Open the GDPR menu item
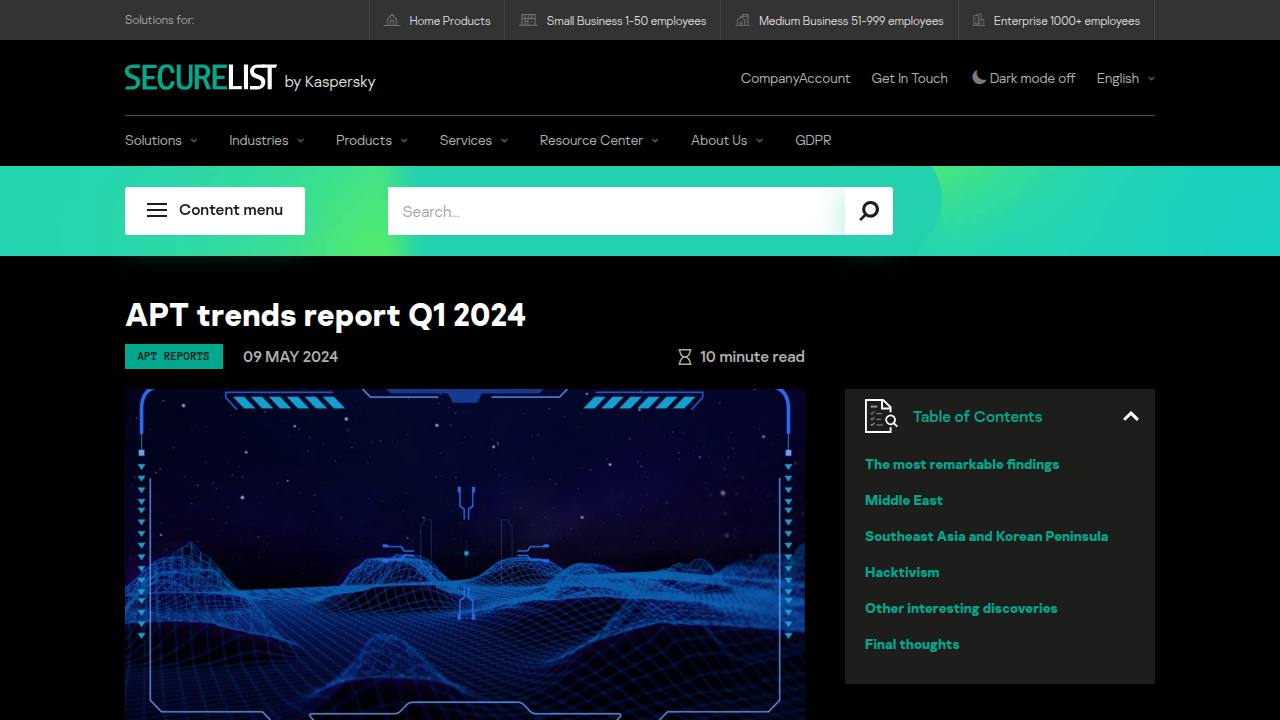This screenshot has width=1280, height=720. (813, 140)
